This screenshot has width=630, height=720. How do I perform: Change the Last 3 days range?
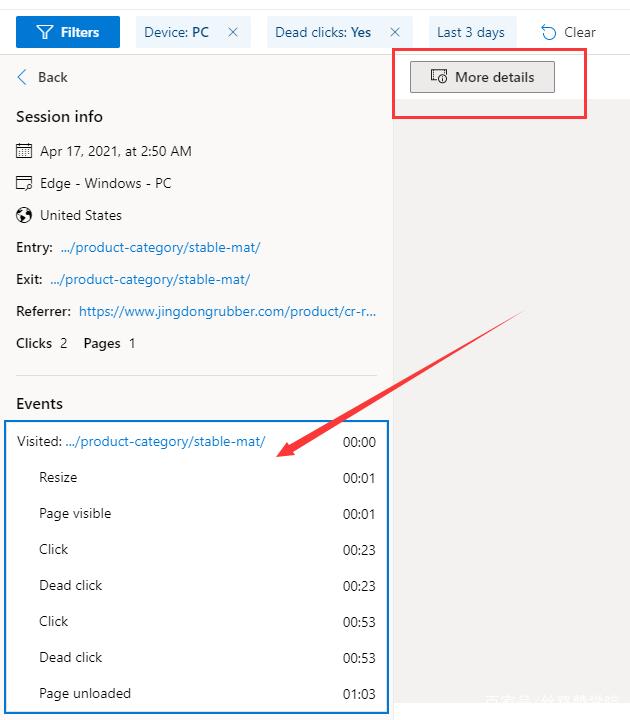(x=471, y=32)
